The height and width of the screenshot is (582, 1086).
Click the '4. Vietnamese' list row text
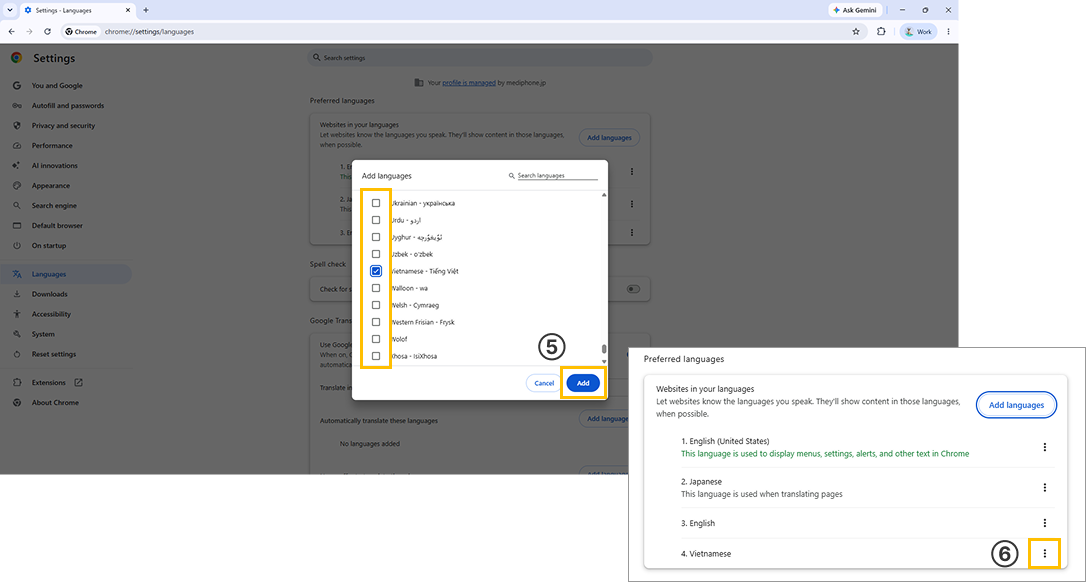tap(706, 554)
